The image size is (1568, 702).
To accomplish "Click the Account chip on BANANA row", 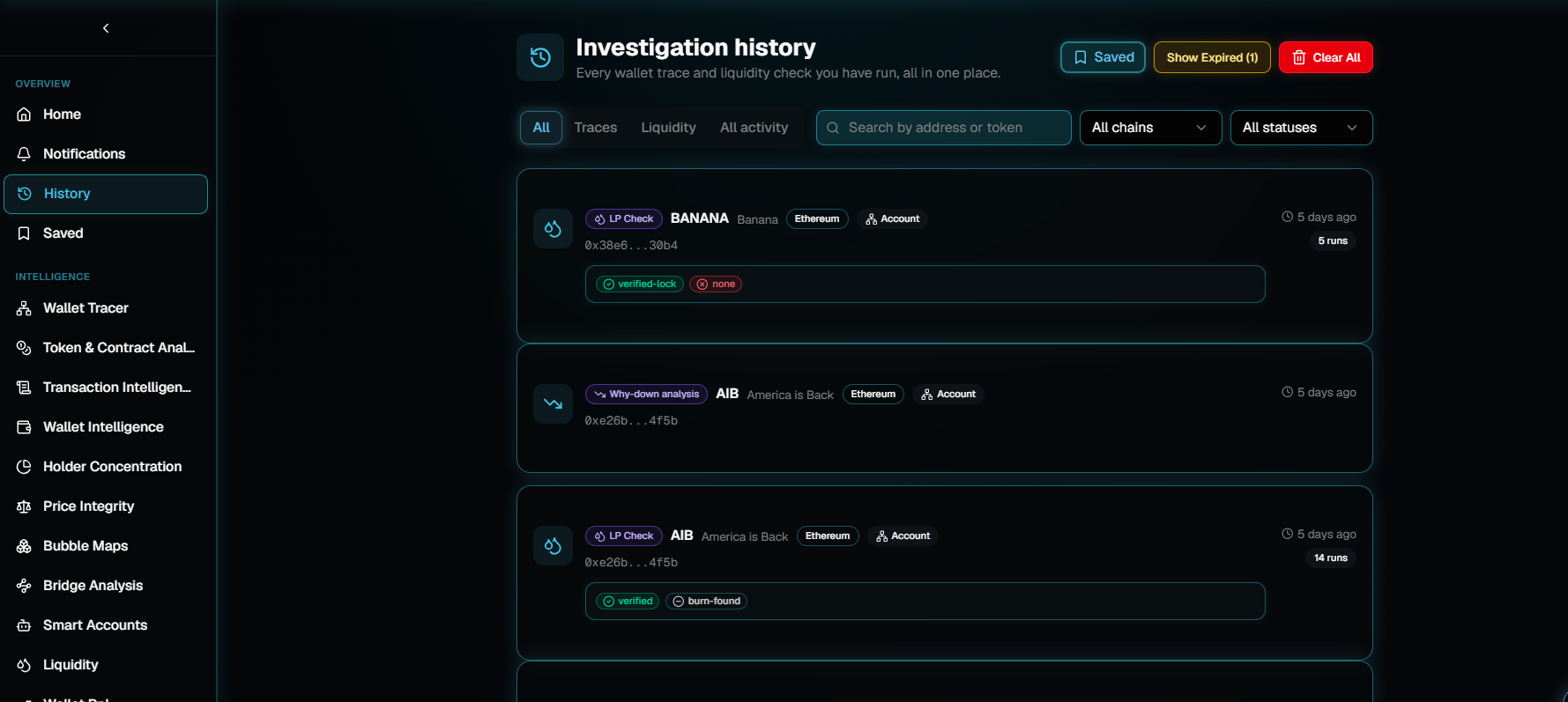I will point(892,218).
